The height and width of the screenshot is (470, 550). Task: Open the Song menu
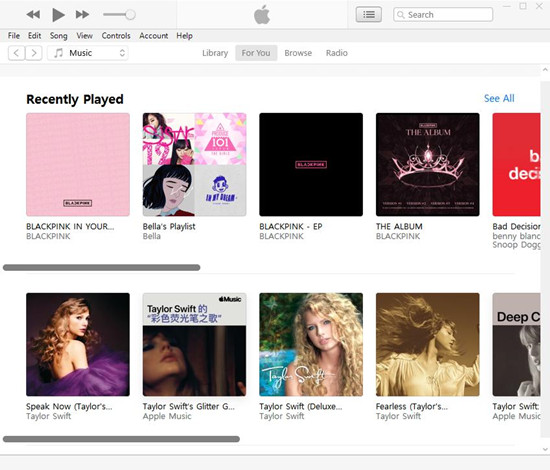pos(58,36)
